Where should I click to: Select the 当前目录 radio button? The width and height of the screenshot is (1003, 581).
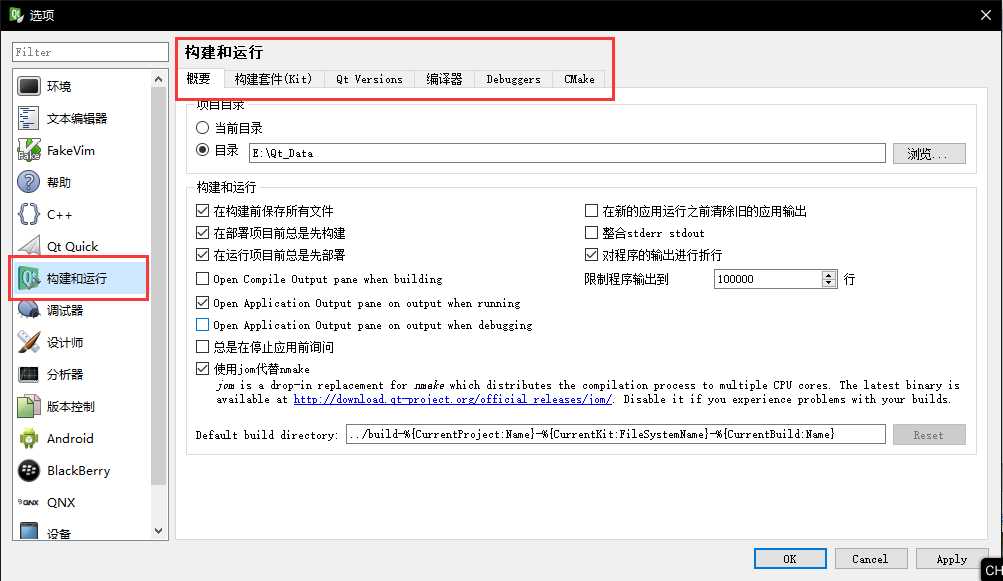[x=202, y=127]
